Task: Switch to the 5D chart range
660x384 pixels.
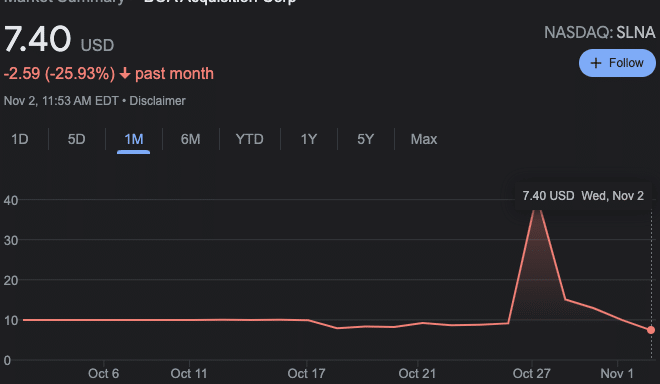Action: pyautogui.click(x=77, y=139)
